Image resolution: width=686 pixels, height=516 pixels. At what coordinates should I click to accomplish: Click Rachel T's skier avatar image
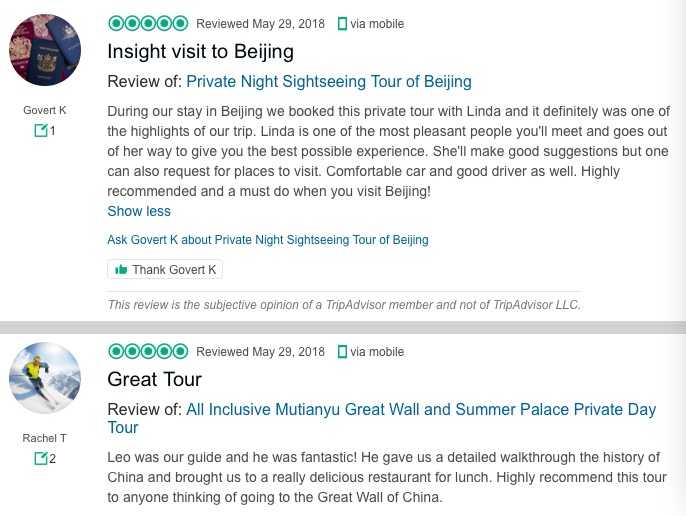coord(45,378)
